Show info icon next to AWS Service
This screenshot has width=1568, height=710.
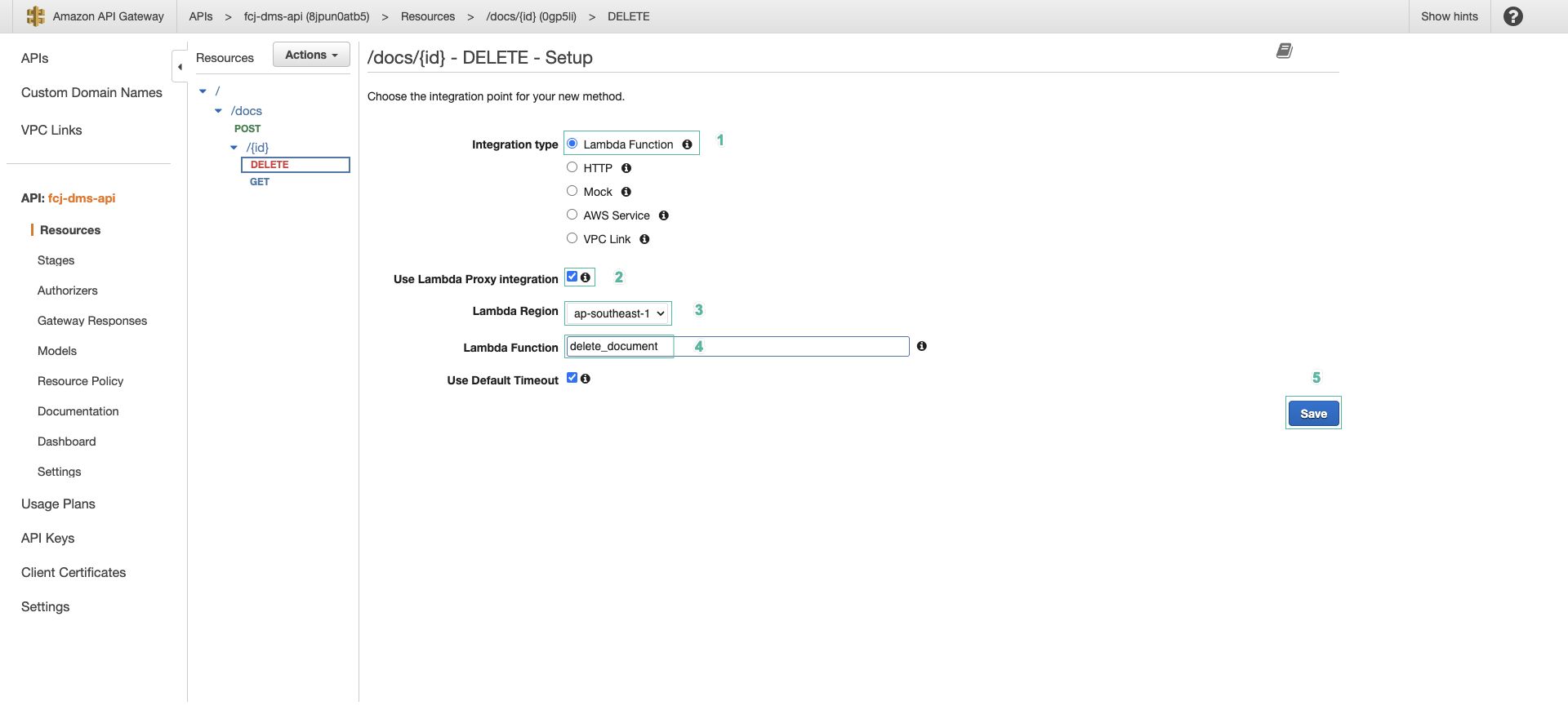click(x=664, y=215)
